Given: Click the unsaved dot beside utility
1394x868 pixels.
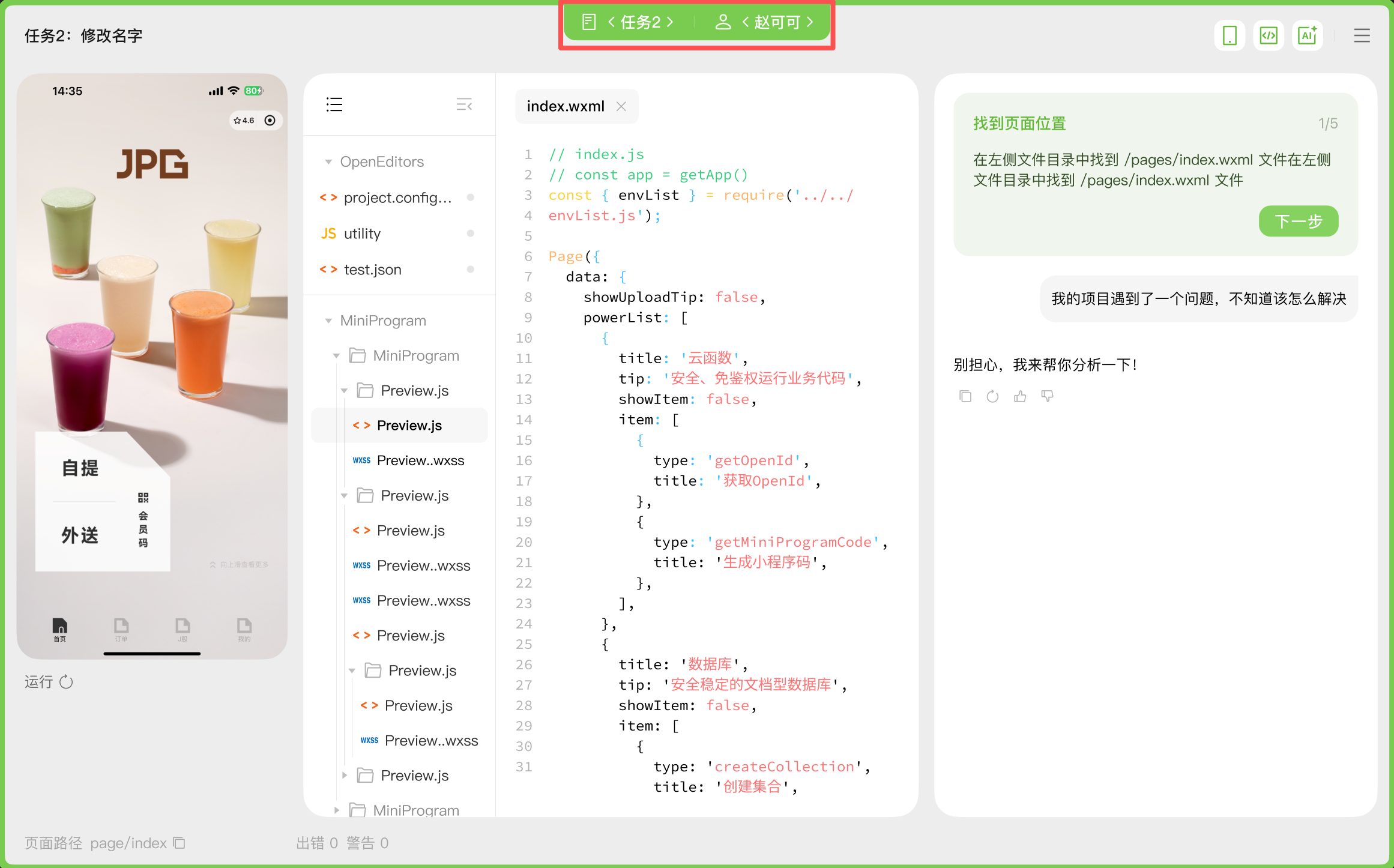Looking at the screenshot, I should click(x=471, y=234).
